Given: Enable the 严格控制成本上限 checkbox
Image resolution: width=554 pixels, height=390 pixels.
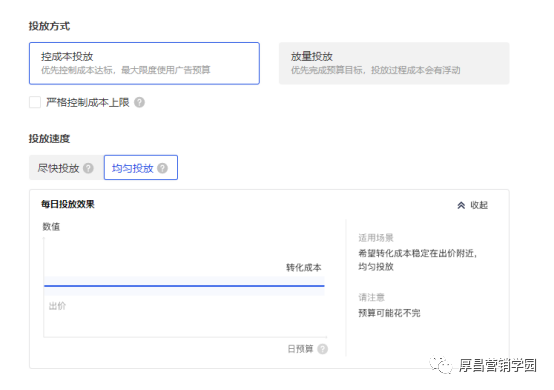Looking at the screenshot, I should tap(35, 102).
